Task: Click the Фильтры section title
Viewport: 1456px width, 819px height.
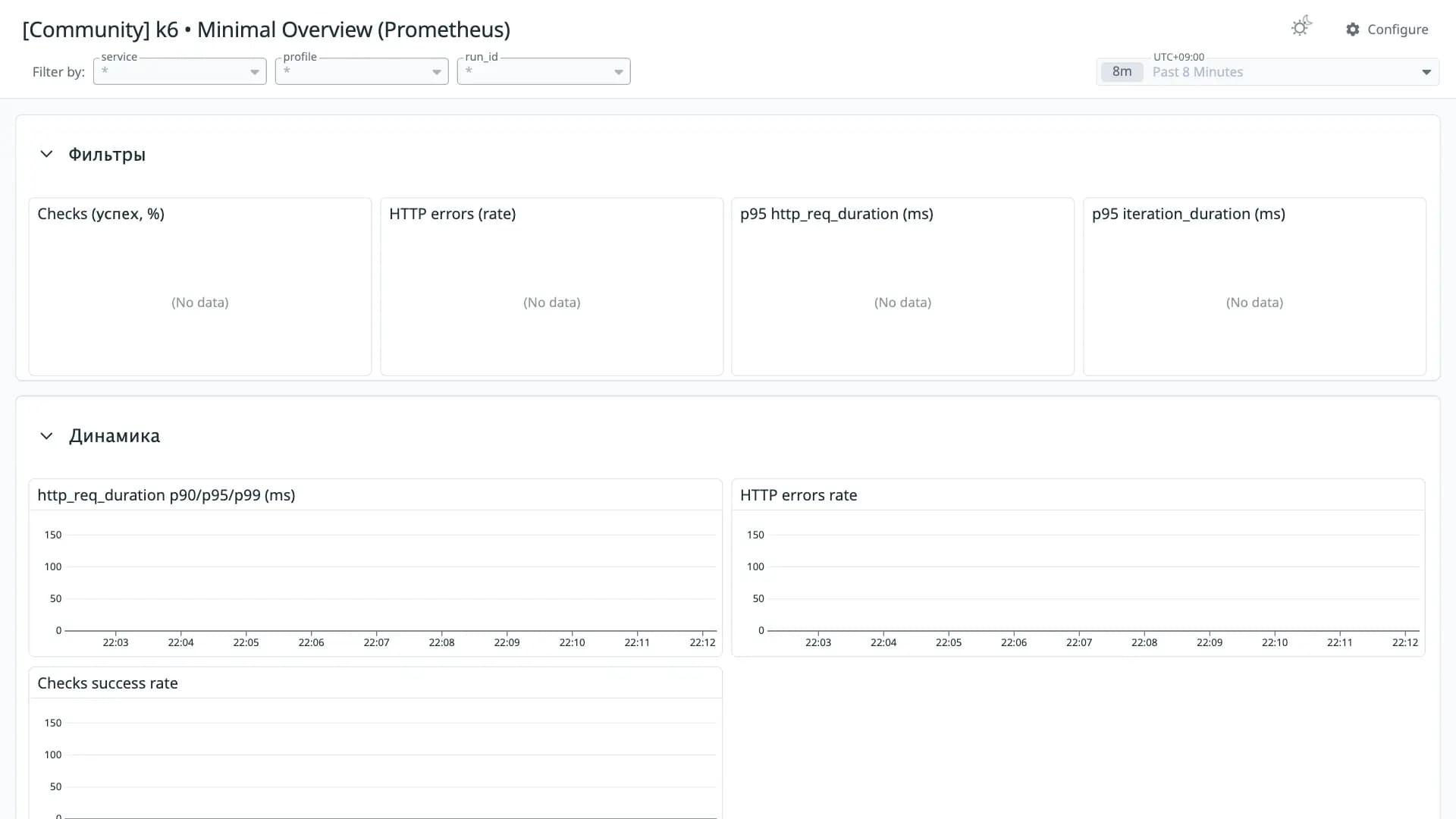Action: click(107, 155)
